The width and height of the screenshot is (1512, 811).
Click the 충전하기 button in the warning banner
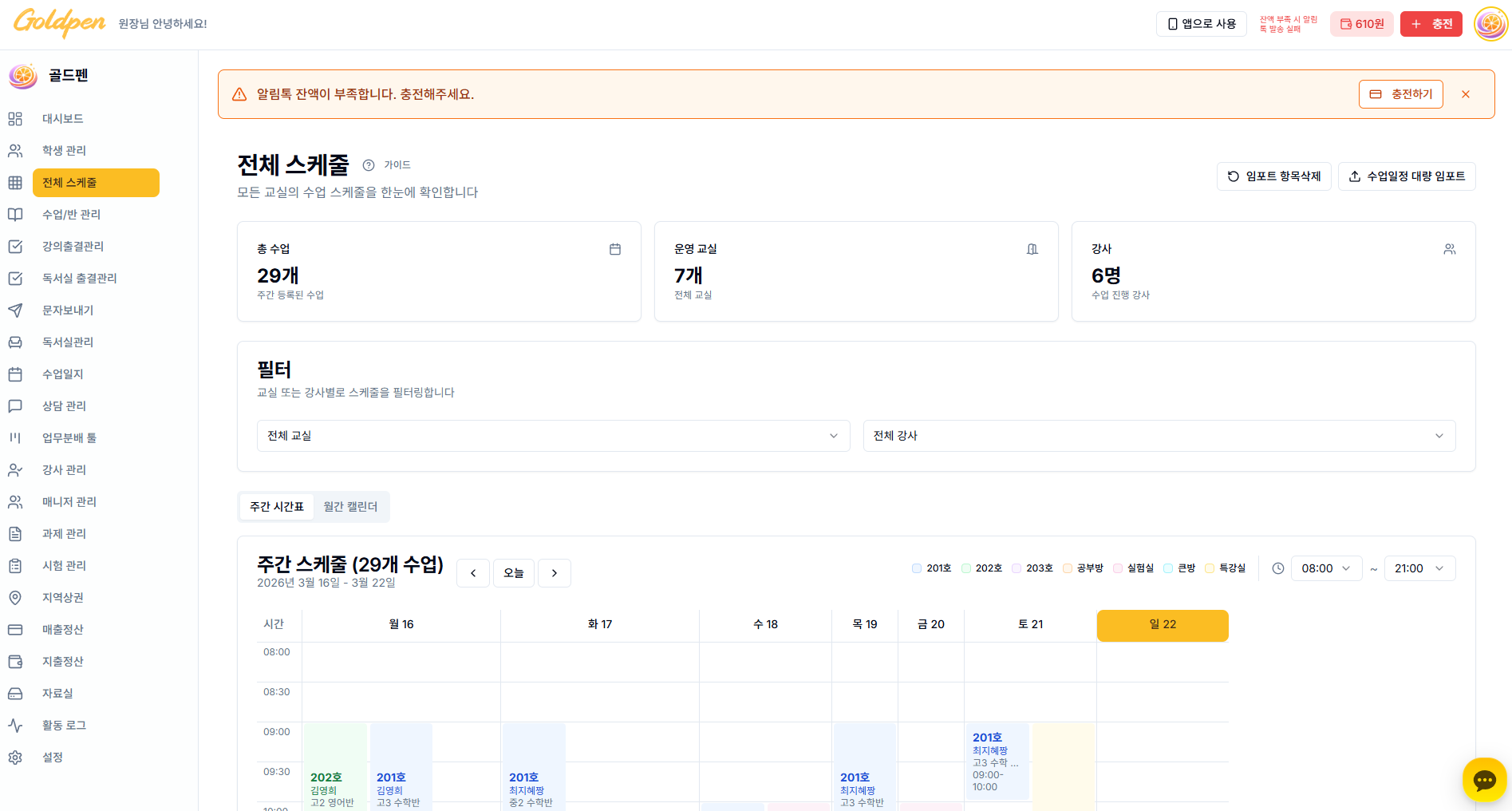click(x=1400, y=93)
